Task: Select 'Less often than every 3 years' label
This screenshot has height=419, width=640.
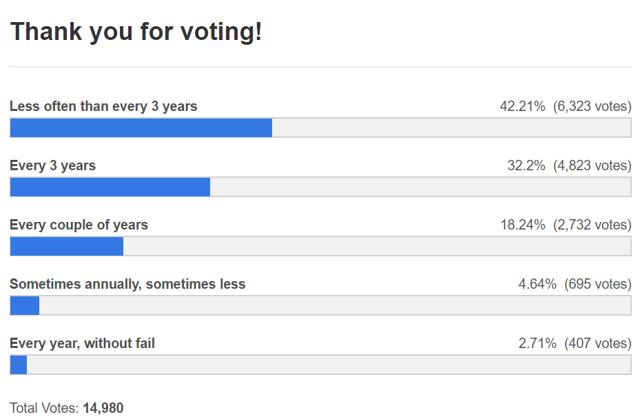Action: (x=103, y=106)
